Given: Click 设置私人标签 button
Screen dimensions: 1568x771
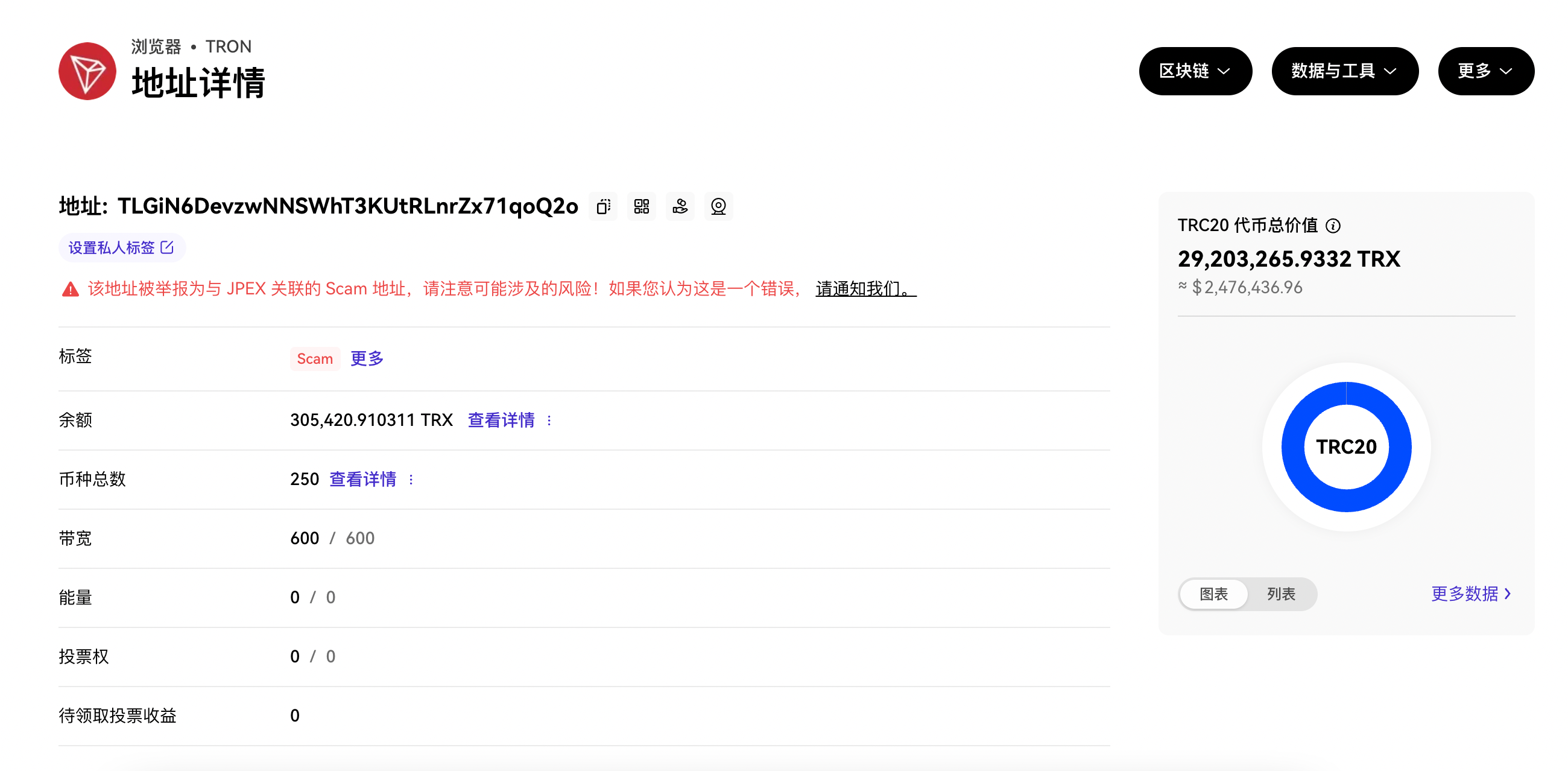Looking at the screenshot, I should coord(122,247).
